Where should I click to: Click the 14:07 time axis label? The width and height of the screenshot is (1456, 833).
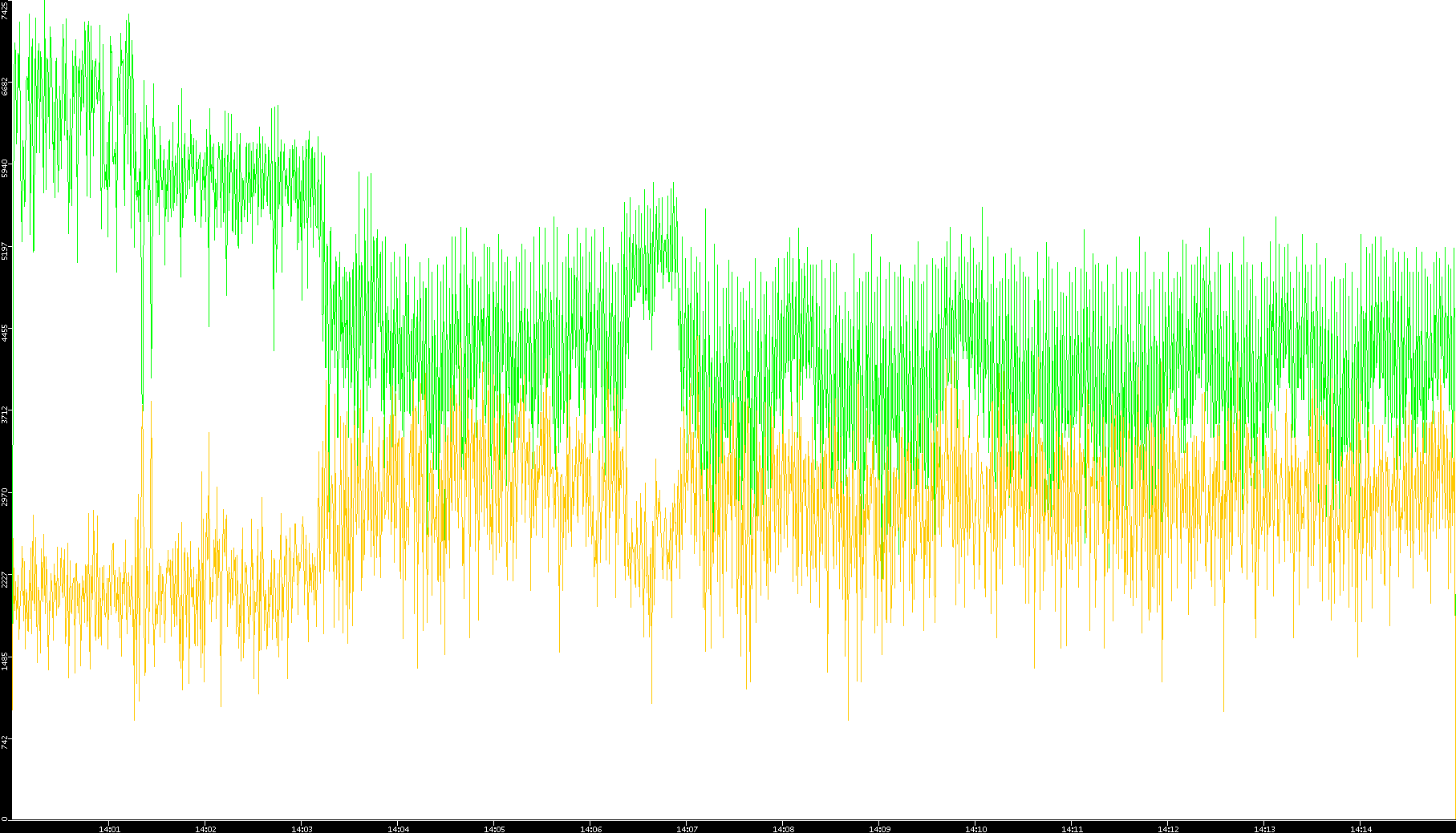click(x=687, y=829)
